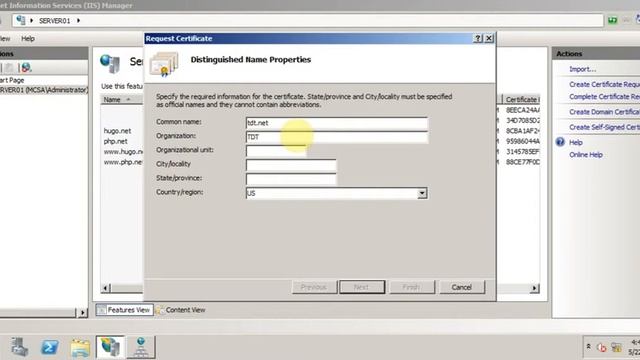640x360 pixels.
Task: Click Create Self-Signed Certificate link
Action: pyautogui.click(x=604, y=127)
